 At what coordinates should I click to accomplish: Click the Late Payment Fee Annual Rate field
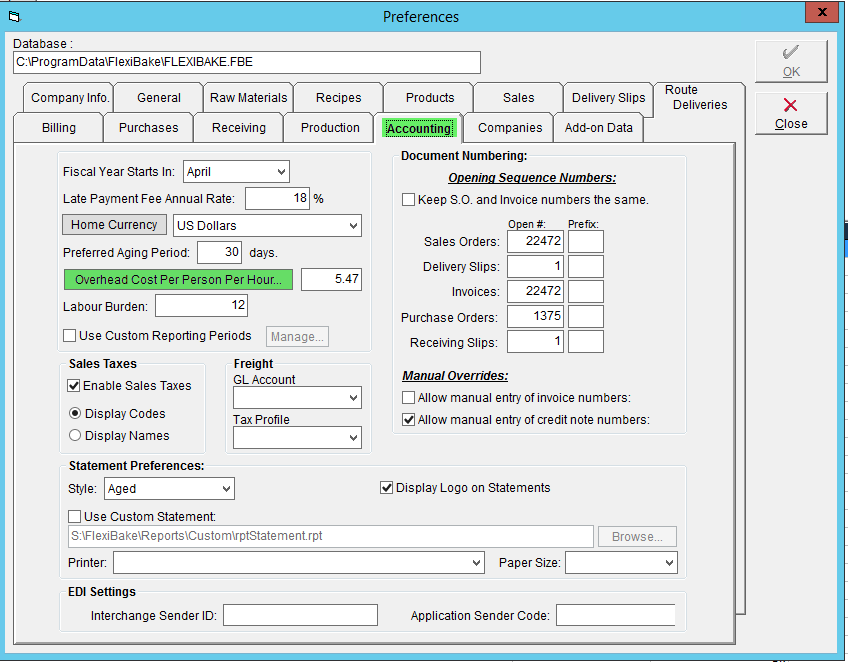[278, 198]
